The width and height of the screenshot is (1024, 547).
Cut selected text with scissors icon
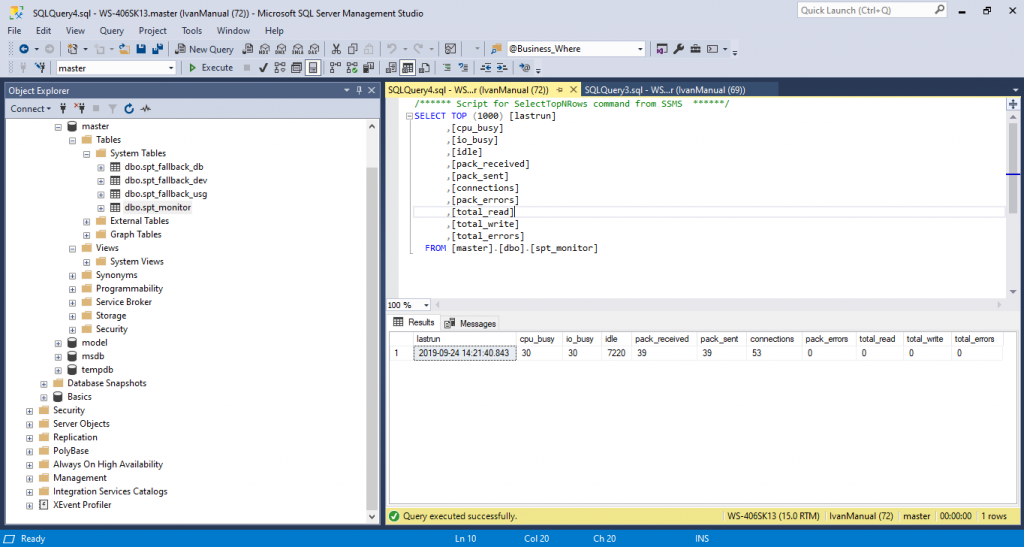coord(336,49)
